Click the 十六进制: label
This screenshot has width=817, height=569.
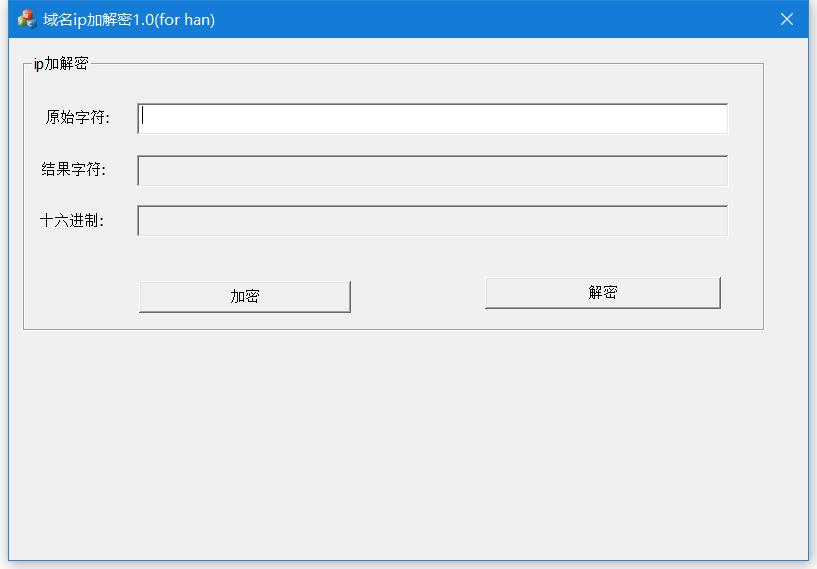point(72,220)
